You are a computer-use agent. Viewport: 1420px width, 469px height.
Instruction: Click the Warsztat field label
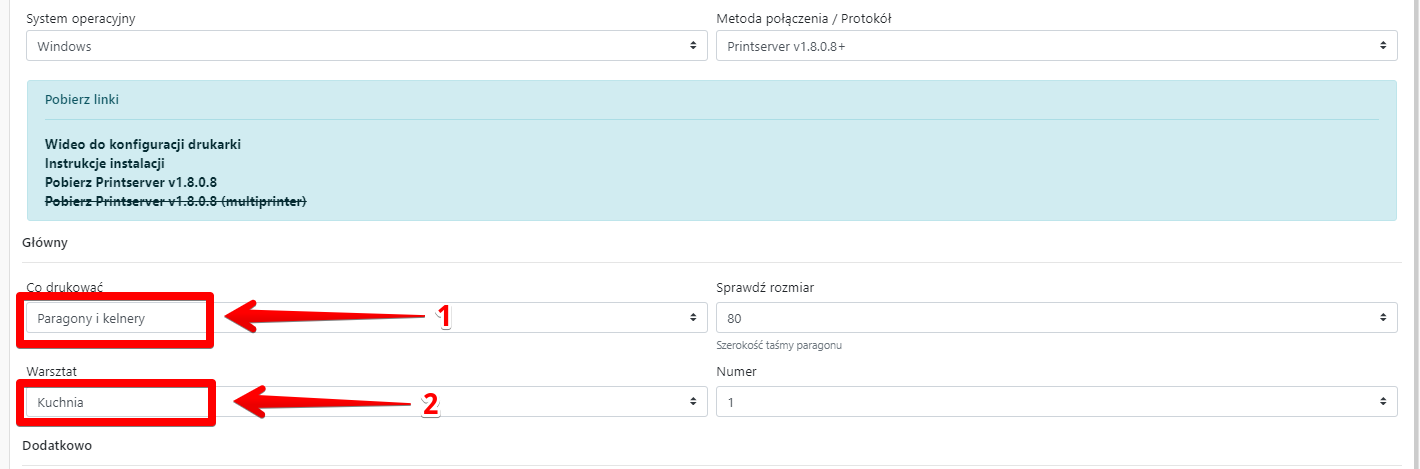(53, 372)
